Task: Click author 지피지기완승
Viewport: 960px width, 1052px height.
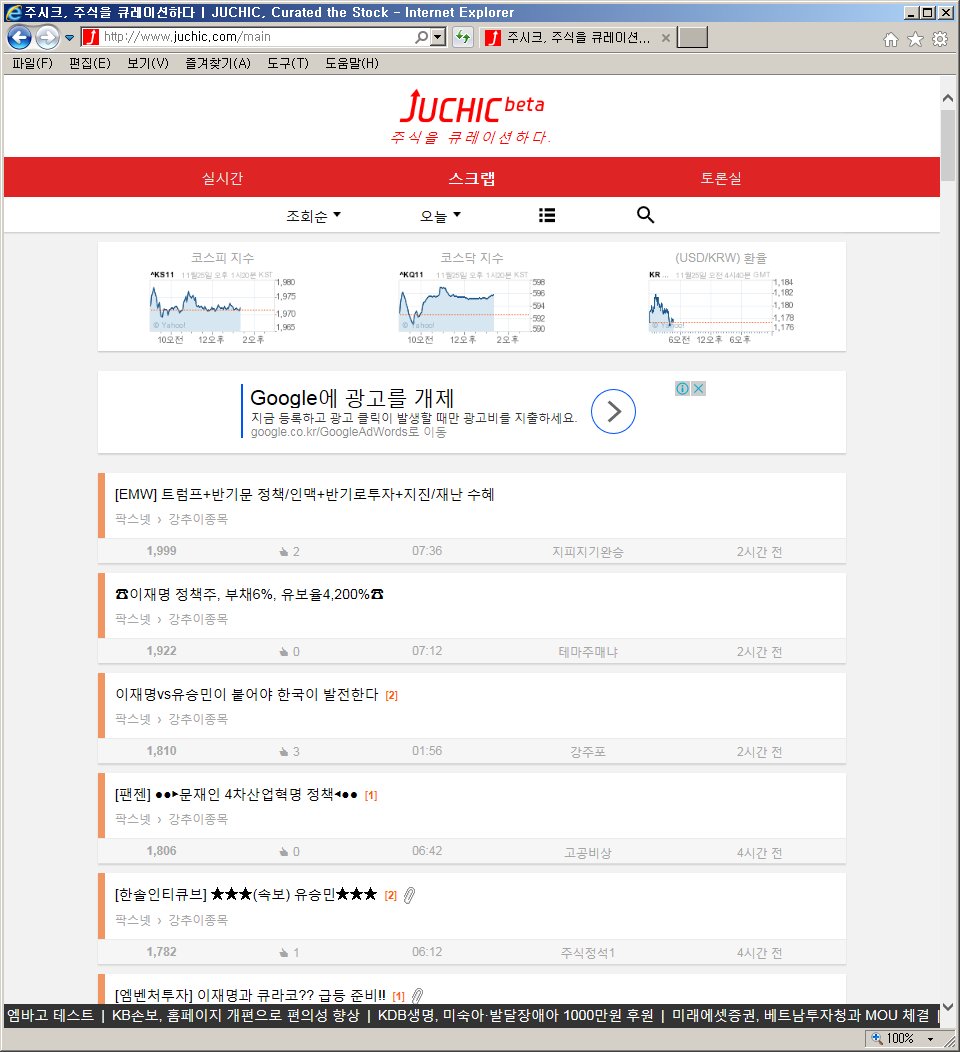Action: [x=588, y=551]
